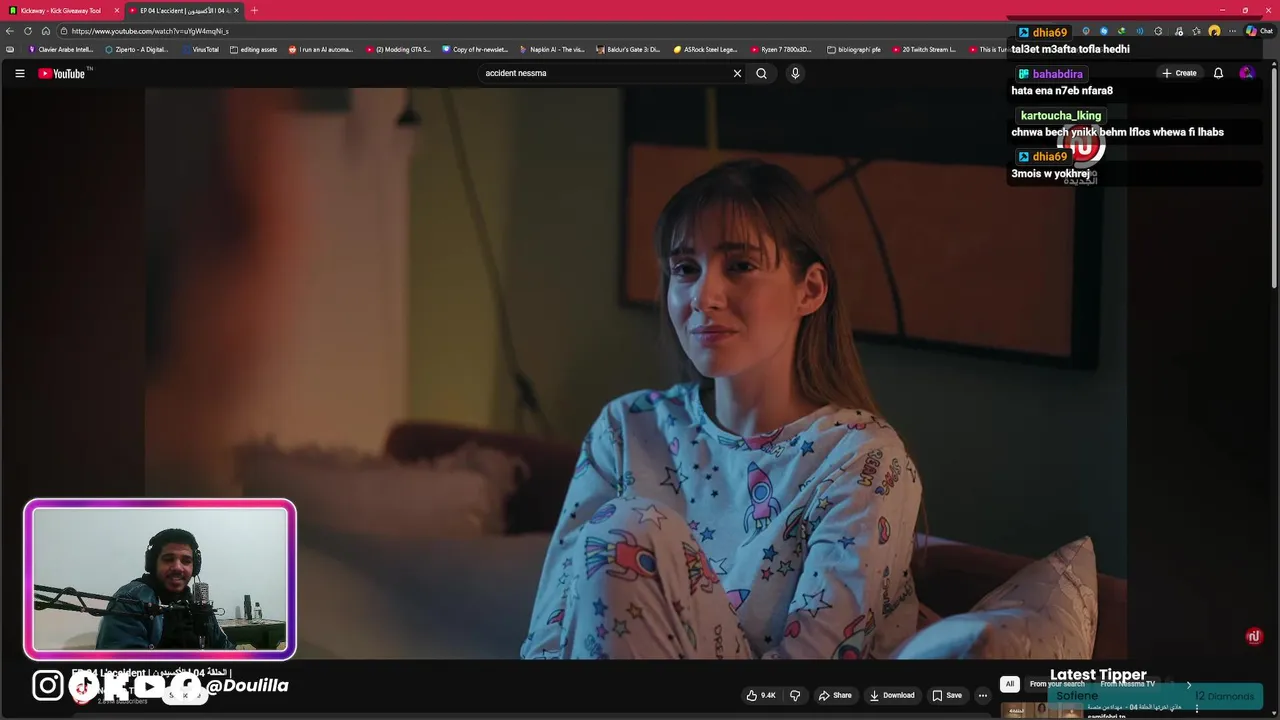Open more actions three-dot menu

(x=983, y=695)
